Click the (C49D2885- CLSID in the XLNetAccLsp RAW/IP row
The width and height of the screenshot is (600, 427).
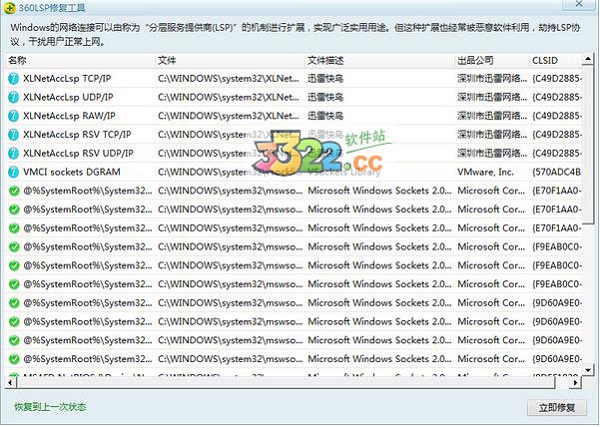tap(557, 116)
